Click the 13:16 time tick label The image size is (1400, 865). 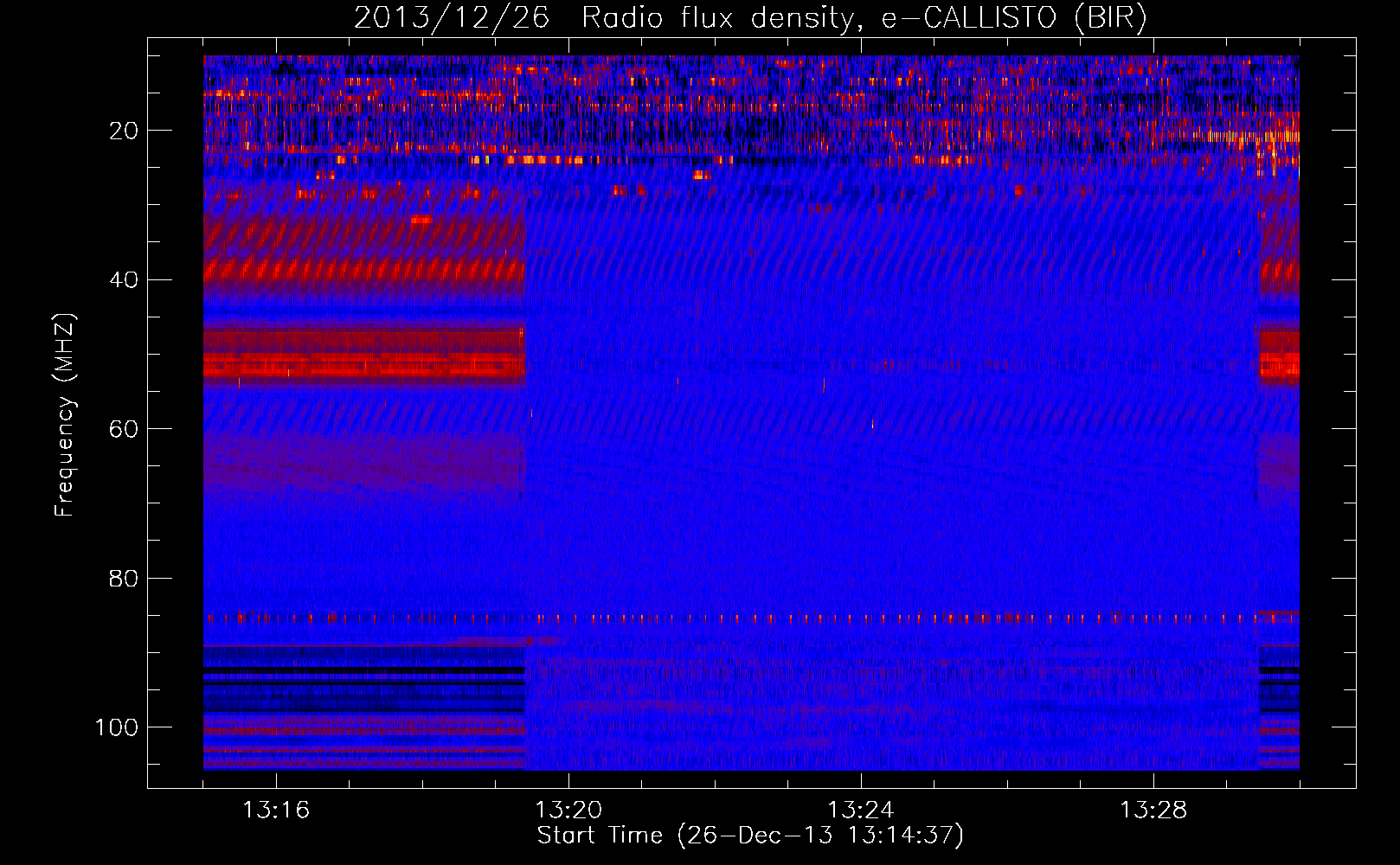pos(276,811)
